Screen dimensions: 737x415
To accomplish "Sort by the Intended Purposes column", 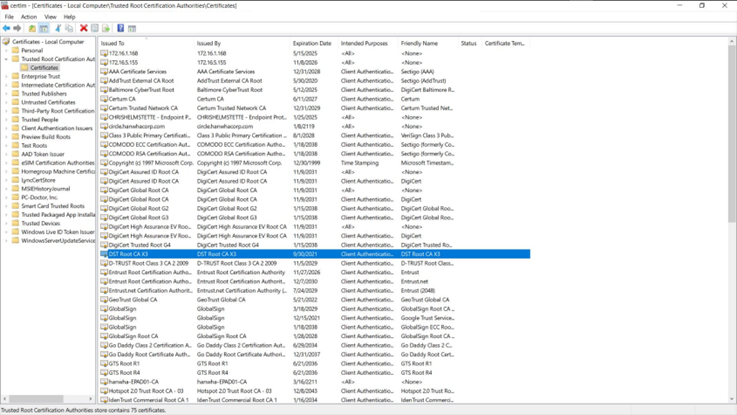I will pos(368,43).
